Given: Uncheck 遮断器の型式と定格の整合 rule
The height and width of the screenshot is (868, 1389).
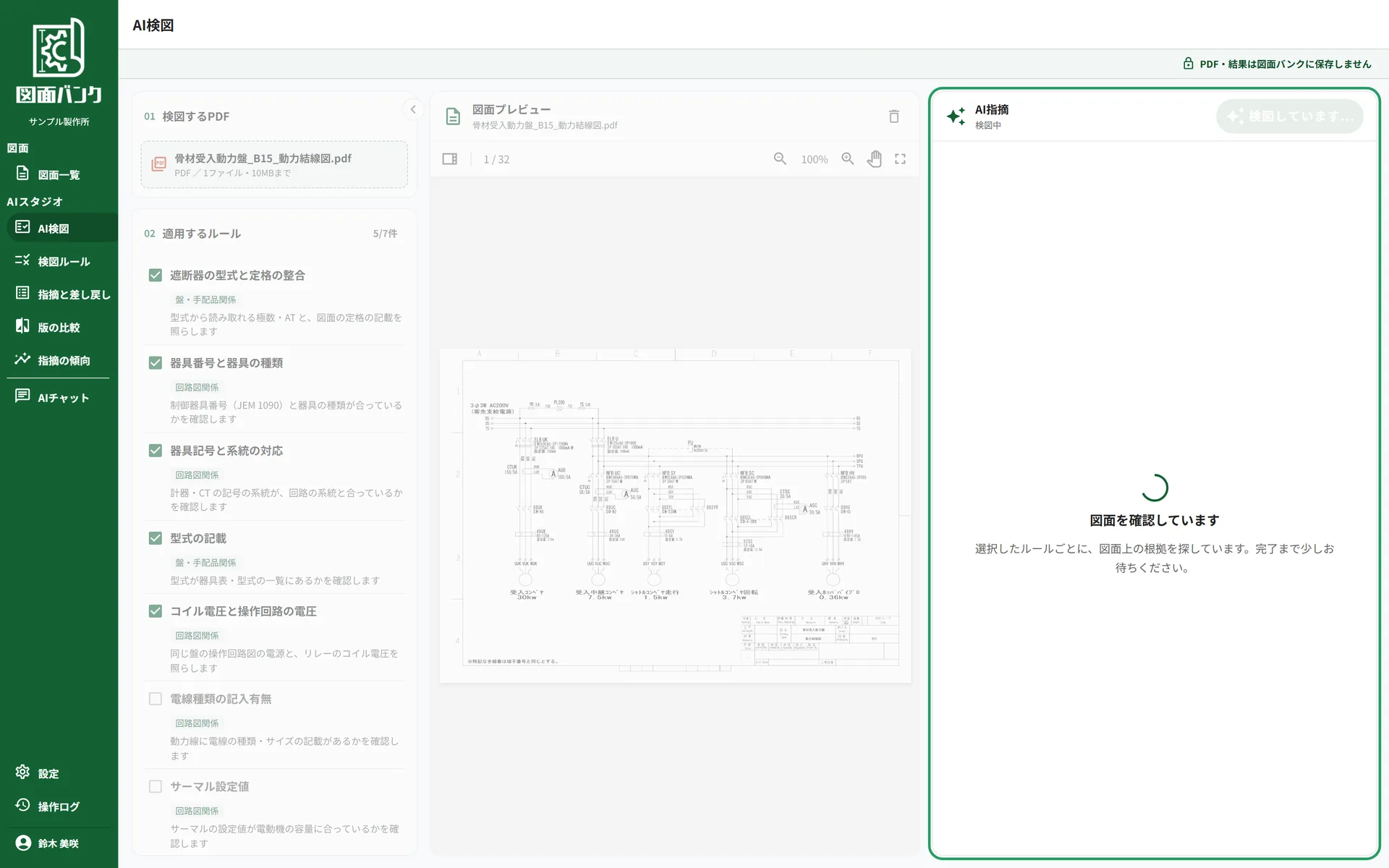Looking at the screenshot, I should pyautogui.click(x=155, y=275).
